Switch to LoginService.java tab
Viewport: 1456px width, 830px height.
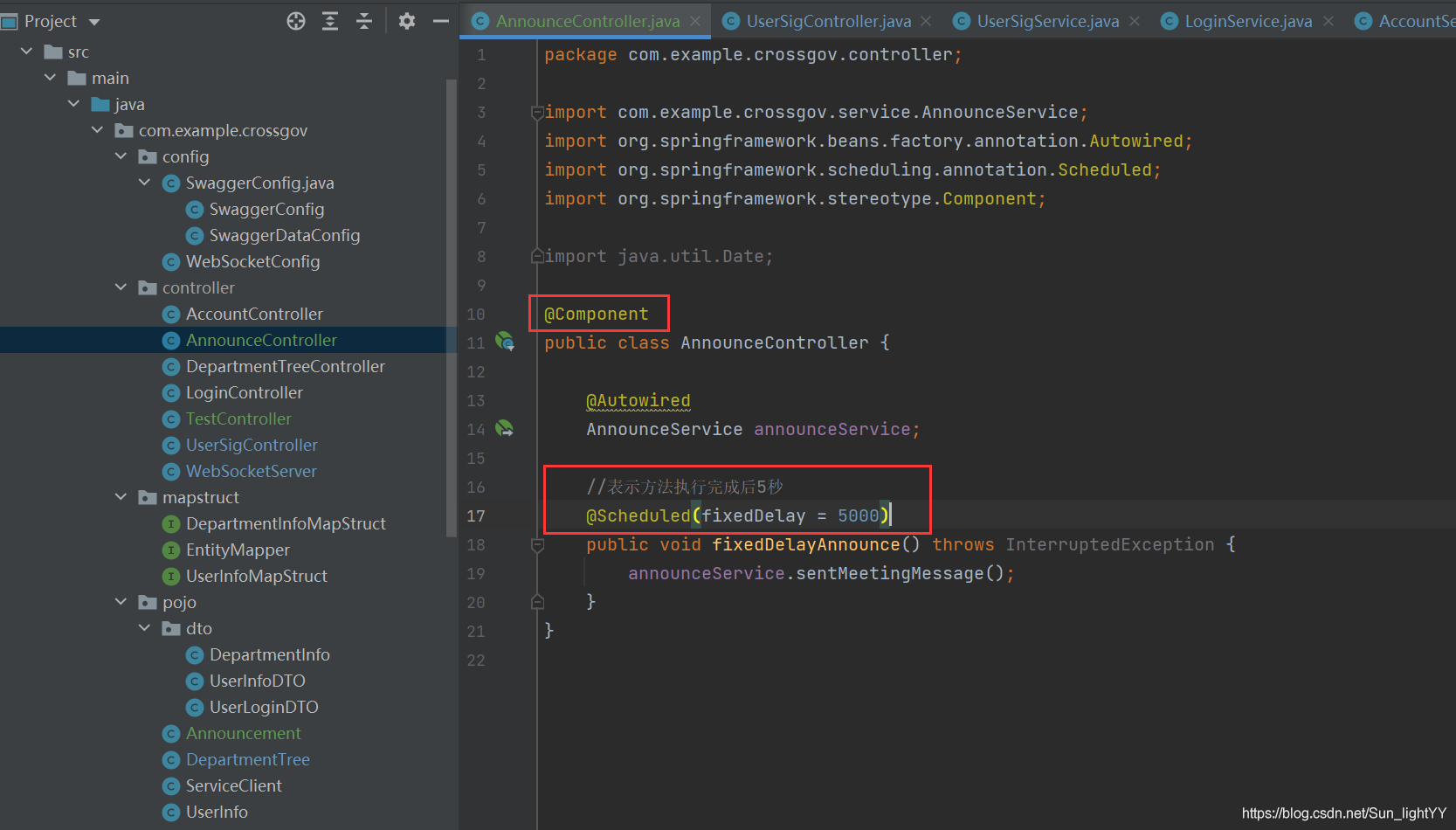coord(1248,21)
